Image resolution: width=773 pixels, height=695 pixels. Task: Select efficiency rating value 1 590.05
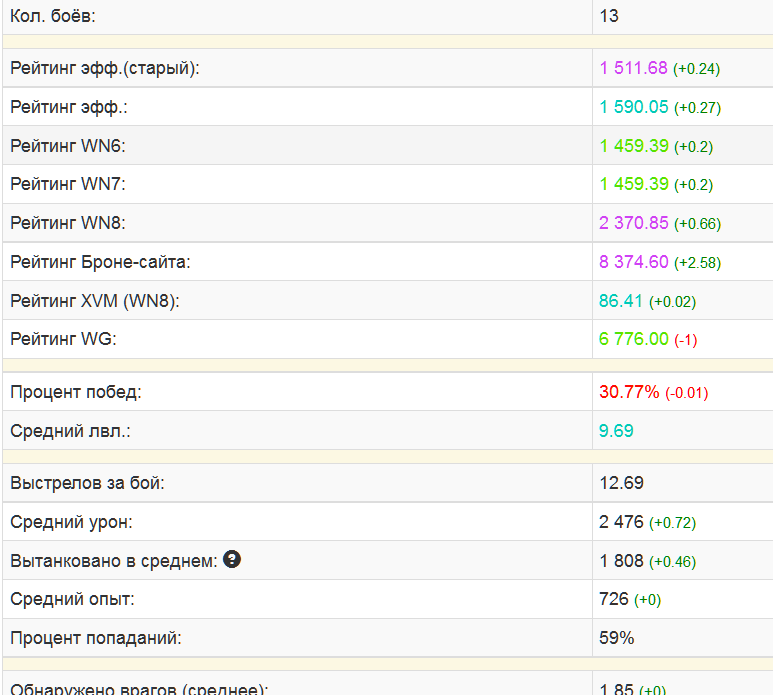pyautogui.click(x=634, y=107)
